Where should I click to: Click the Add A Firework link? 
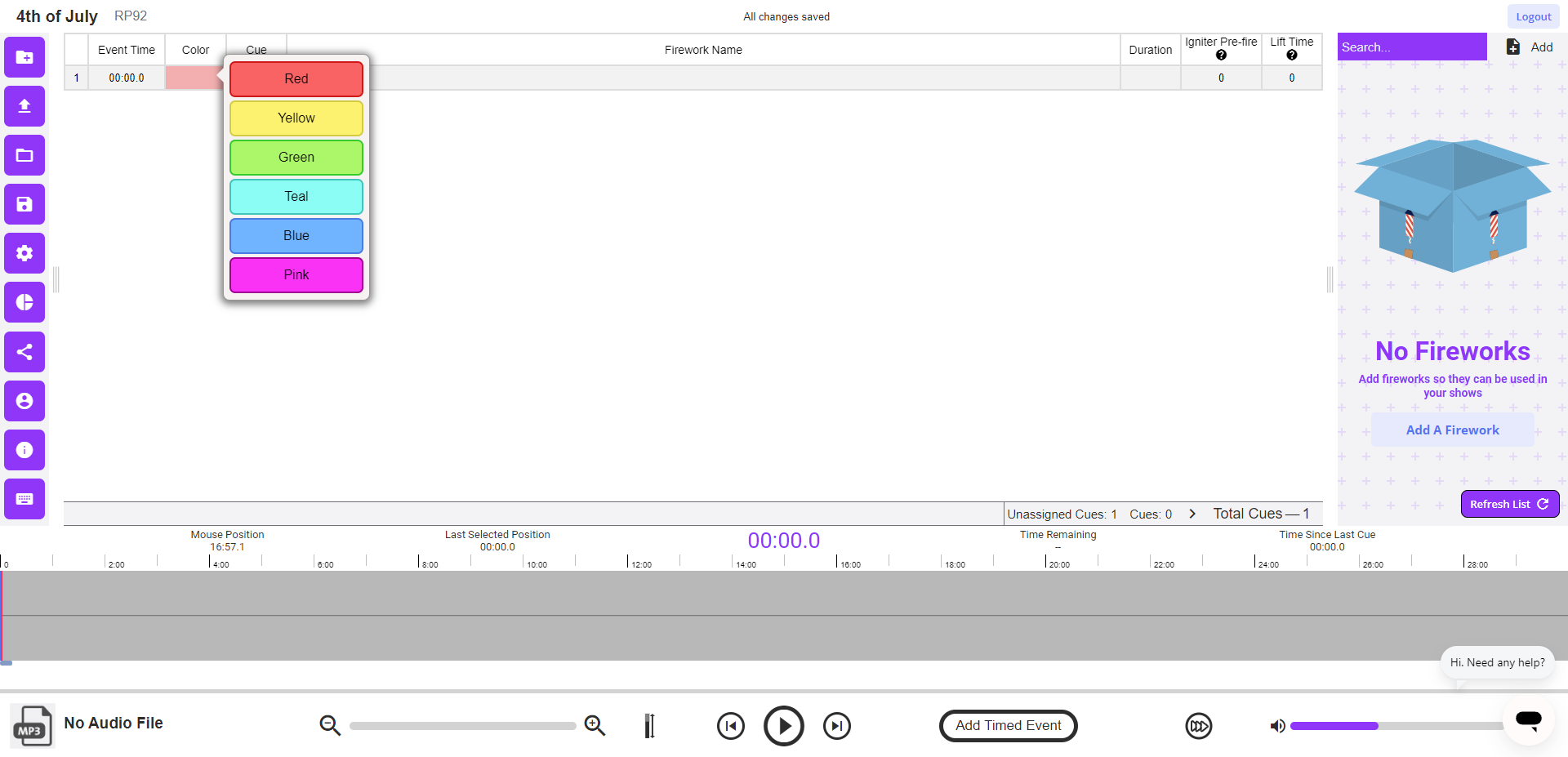click(1452, 430)
